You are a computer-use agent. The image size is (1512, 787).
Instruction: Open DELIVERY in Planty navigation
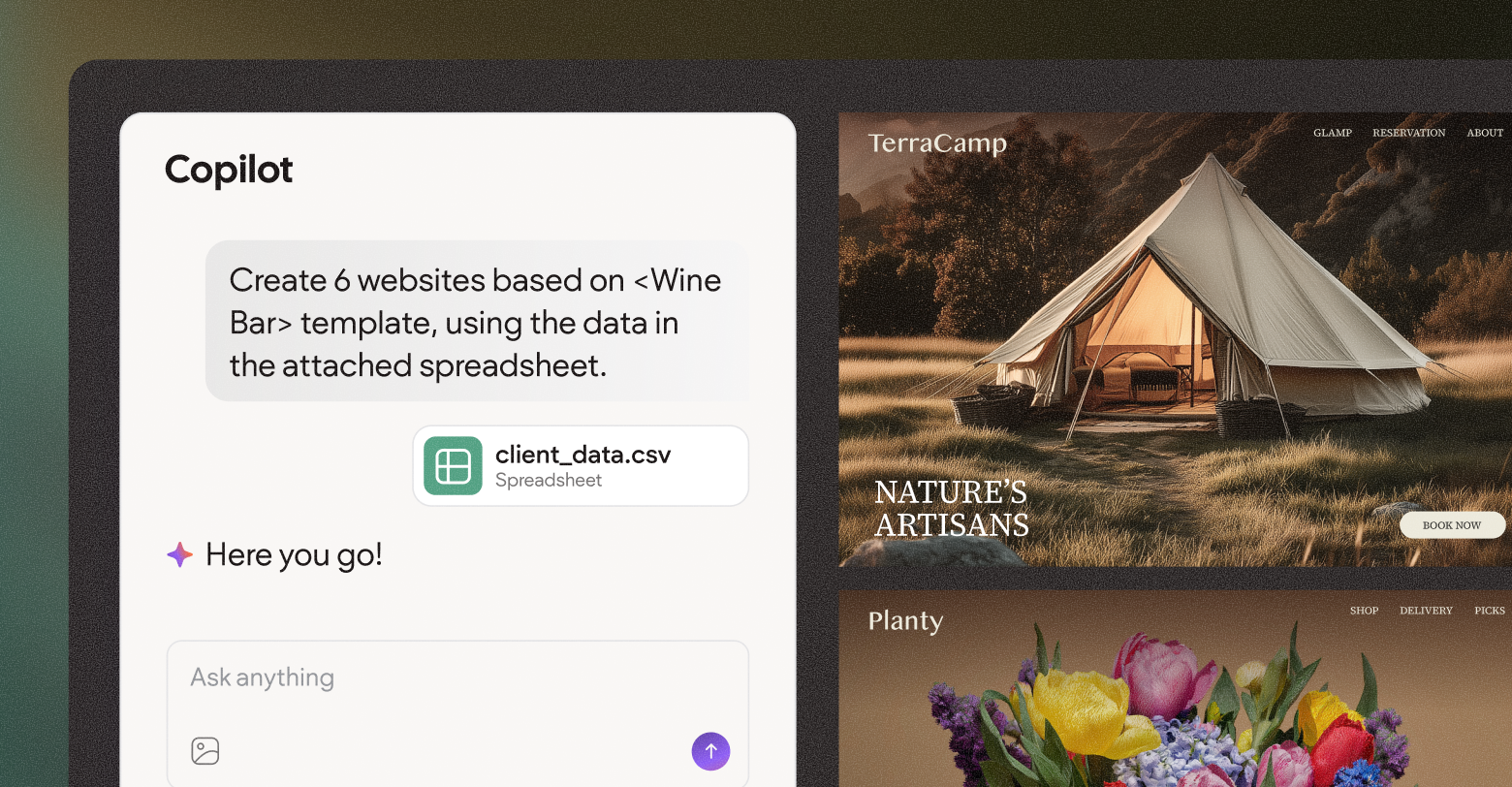pos(1426,611)
